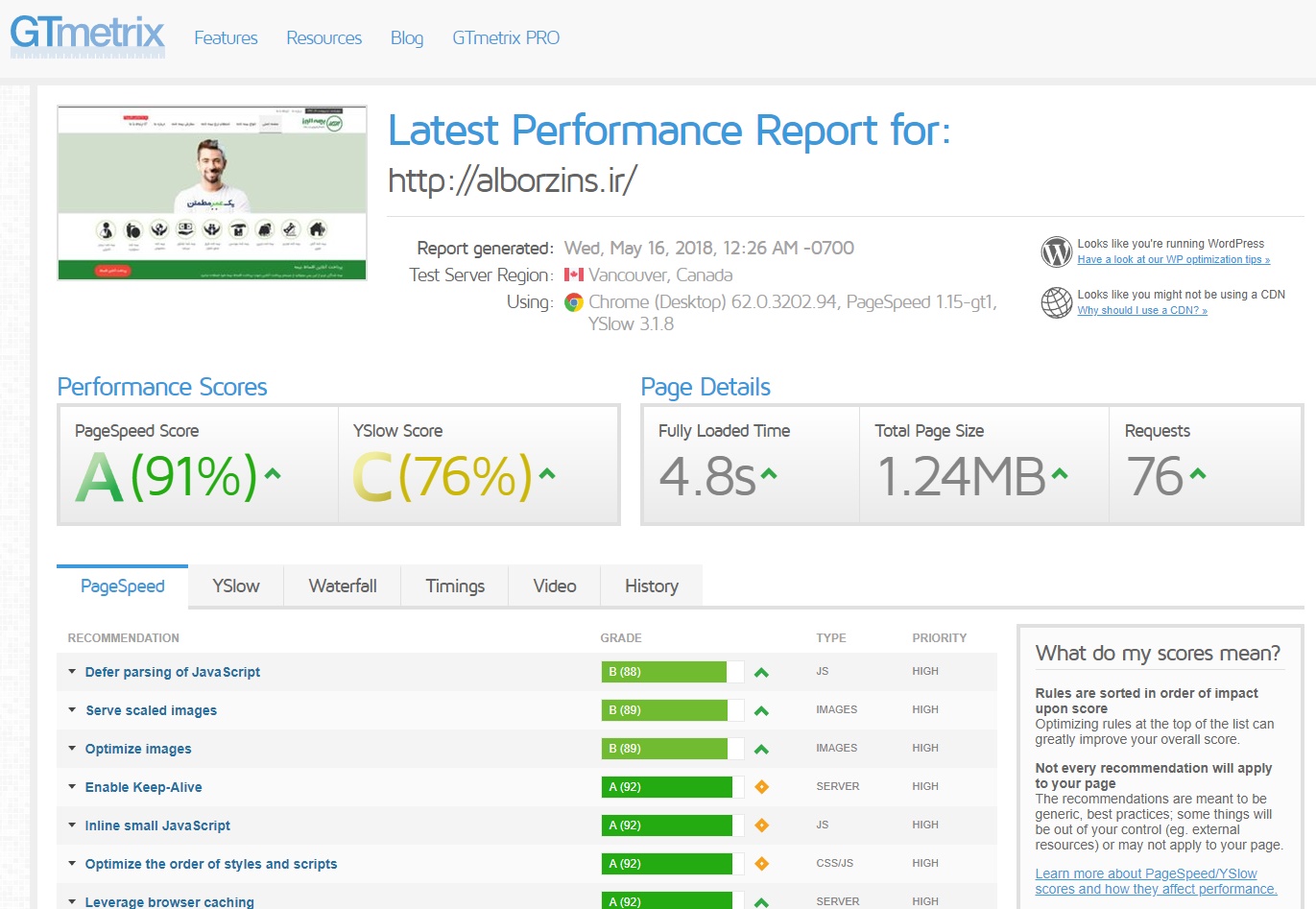The width and height of the screenshot is (1316, 909).
Task: Switch to the Video tab
Action: click(x=555, y=586)
